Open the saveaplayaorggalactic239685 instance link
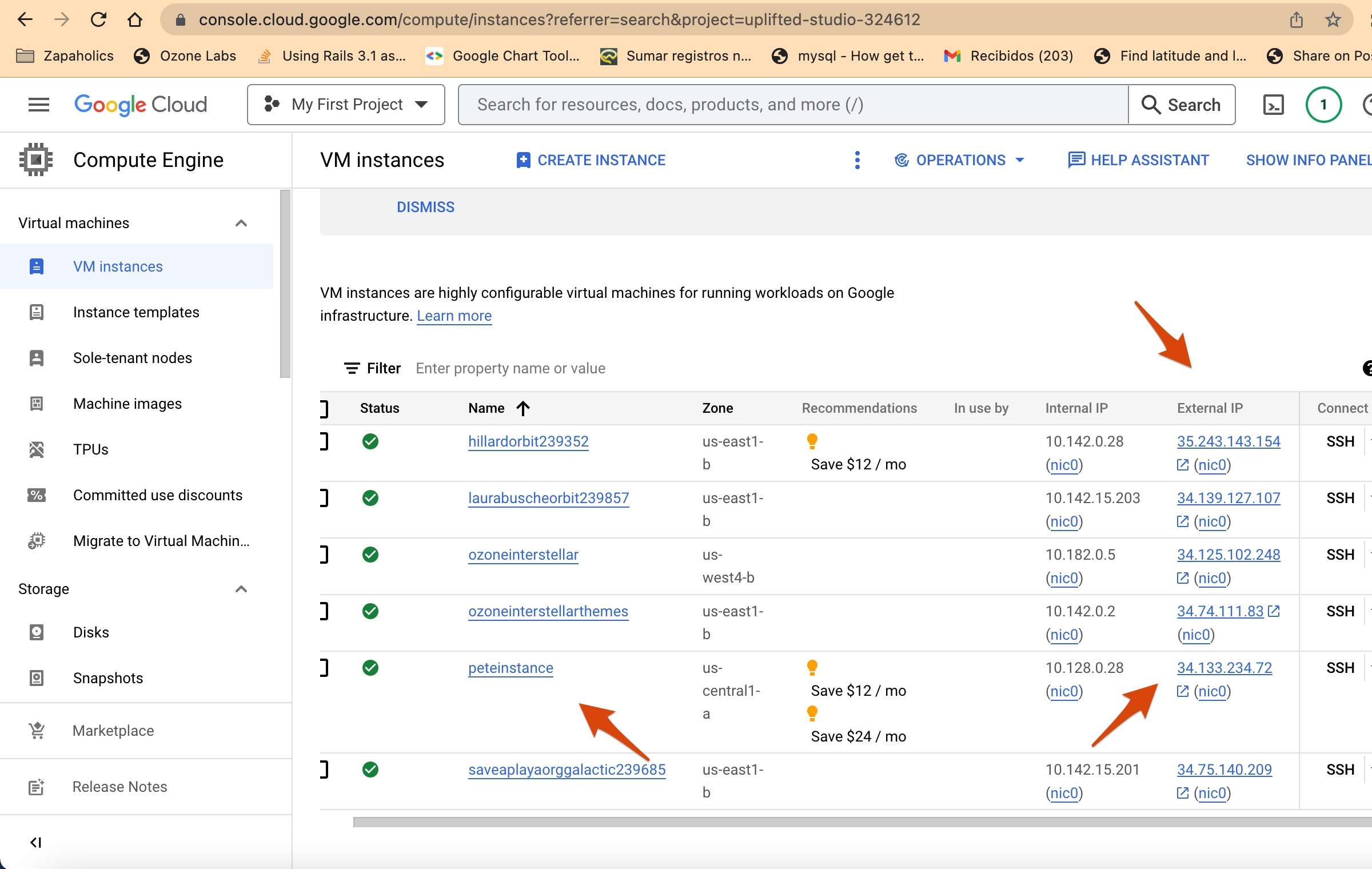 (567, 770)
